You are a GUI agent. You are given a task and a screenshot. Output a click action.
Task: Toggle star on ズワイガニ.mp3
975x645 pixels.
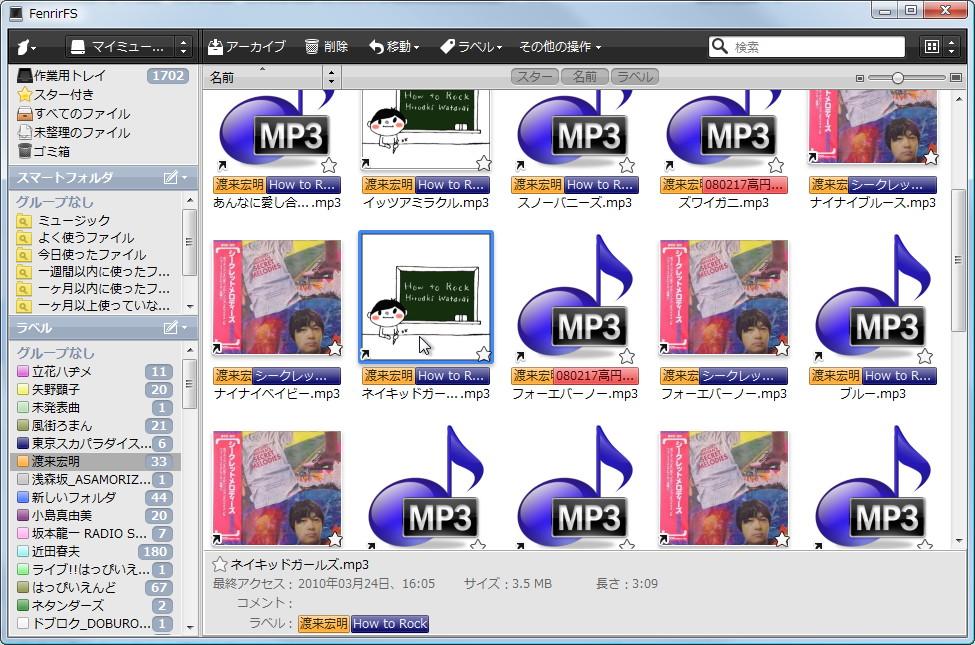pyautogui.click(x=775, y=165)
